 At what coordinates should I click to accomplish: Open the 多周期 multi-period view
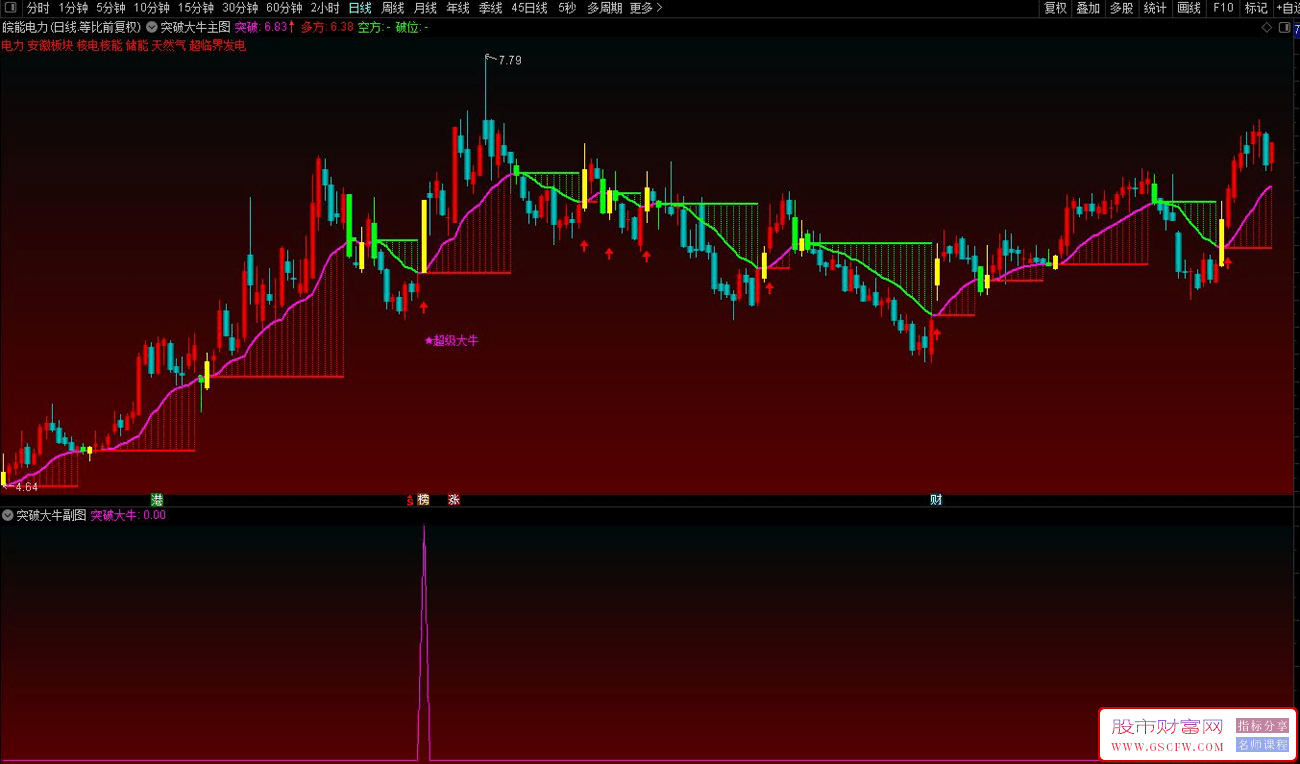(x=604, y=8)
